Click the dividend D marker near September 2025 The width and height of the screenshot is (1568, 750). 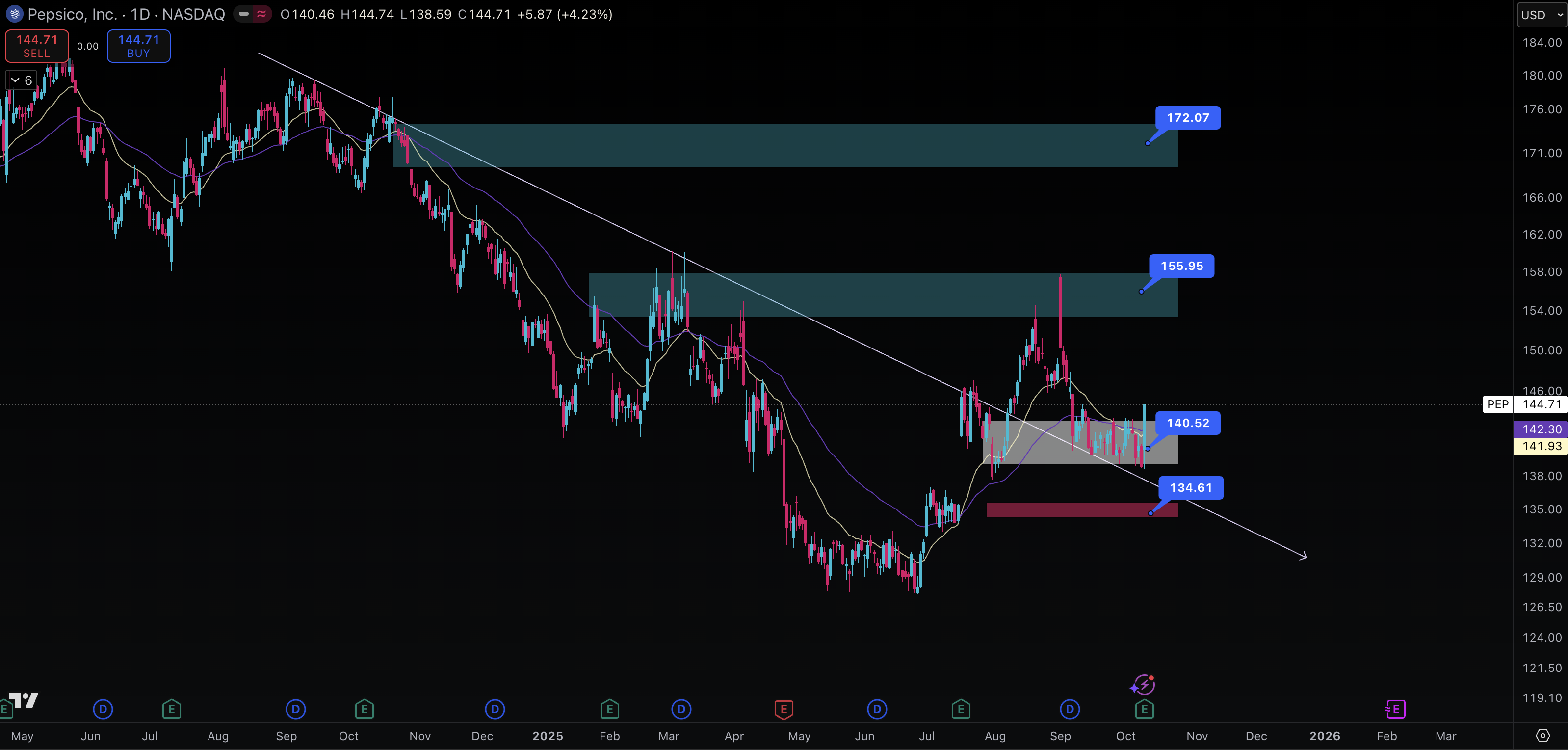[1070, 709]
